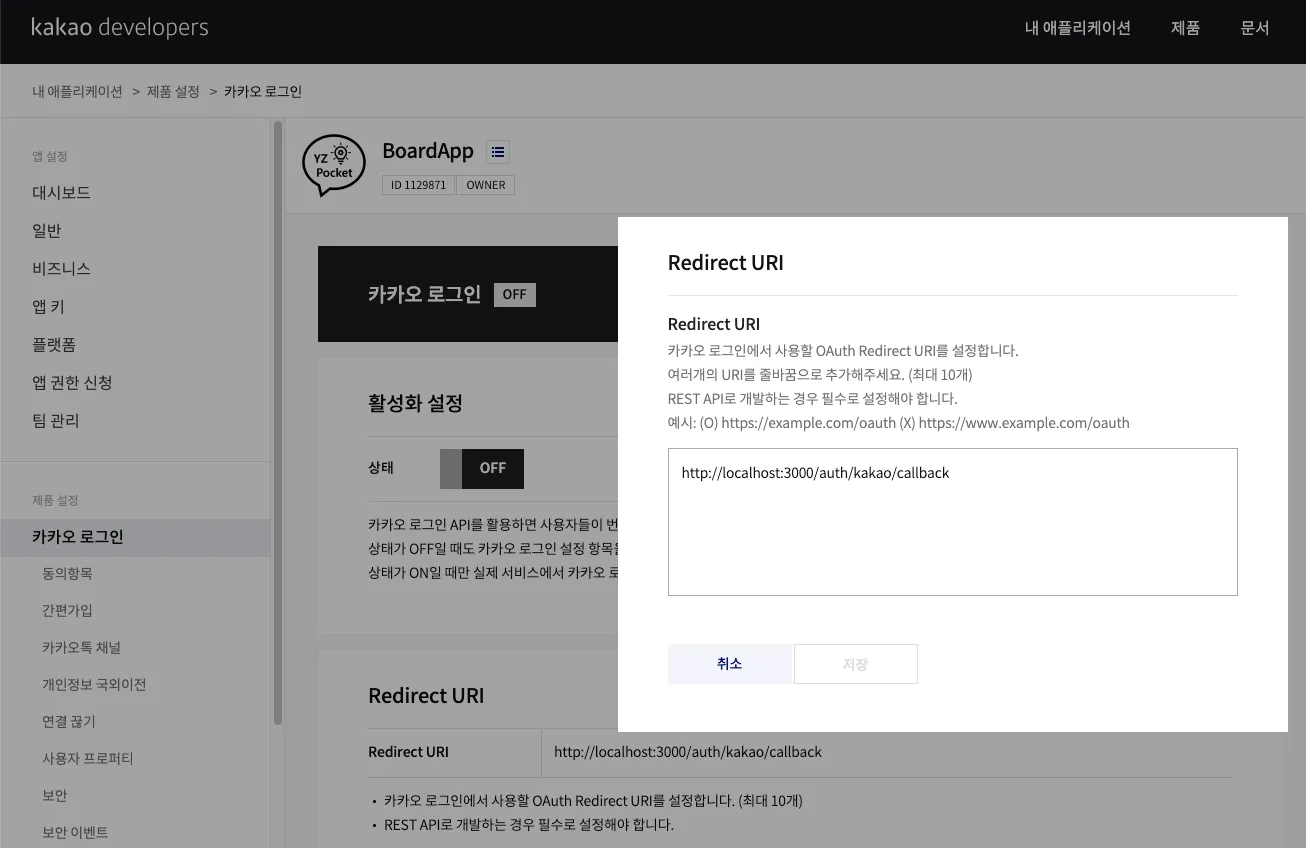Open 보안 sidebar submenu
The width and height of the screenshot is (1306, 848).
point(55,796)
